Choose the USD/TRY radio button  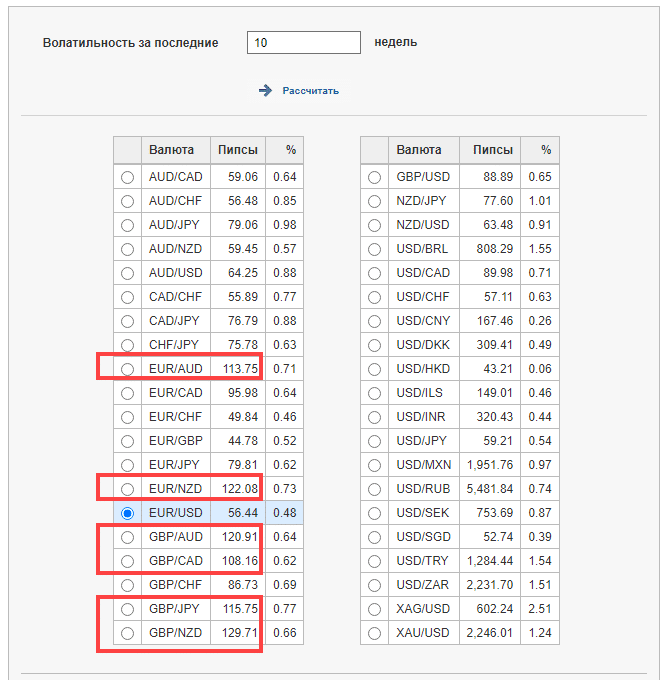[x=374, y=561]
